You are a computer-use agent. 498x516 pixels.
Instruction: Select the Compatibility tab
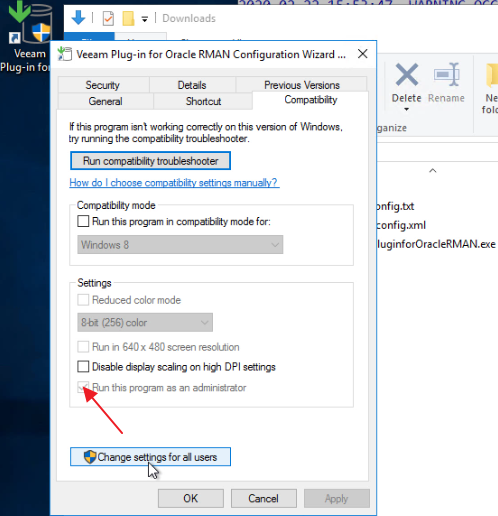click(311, 100)
